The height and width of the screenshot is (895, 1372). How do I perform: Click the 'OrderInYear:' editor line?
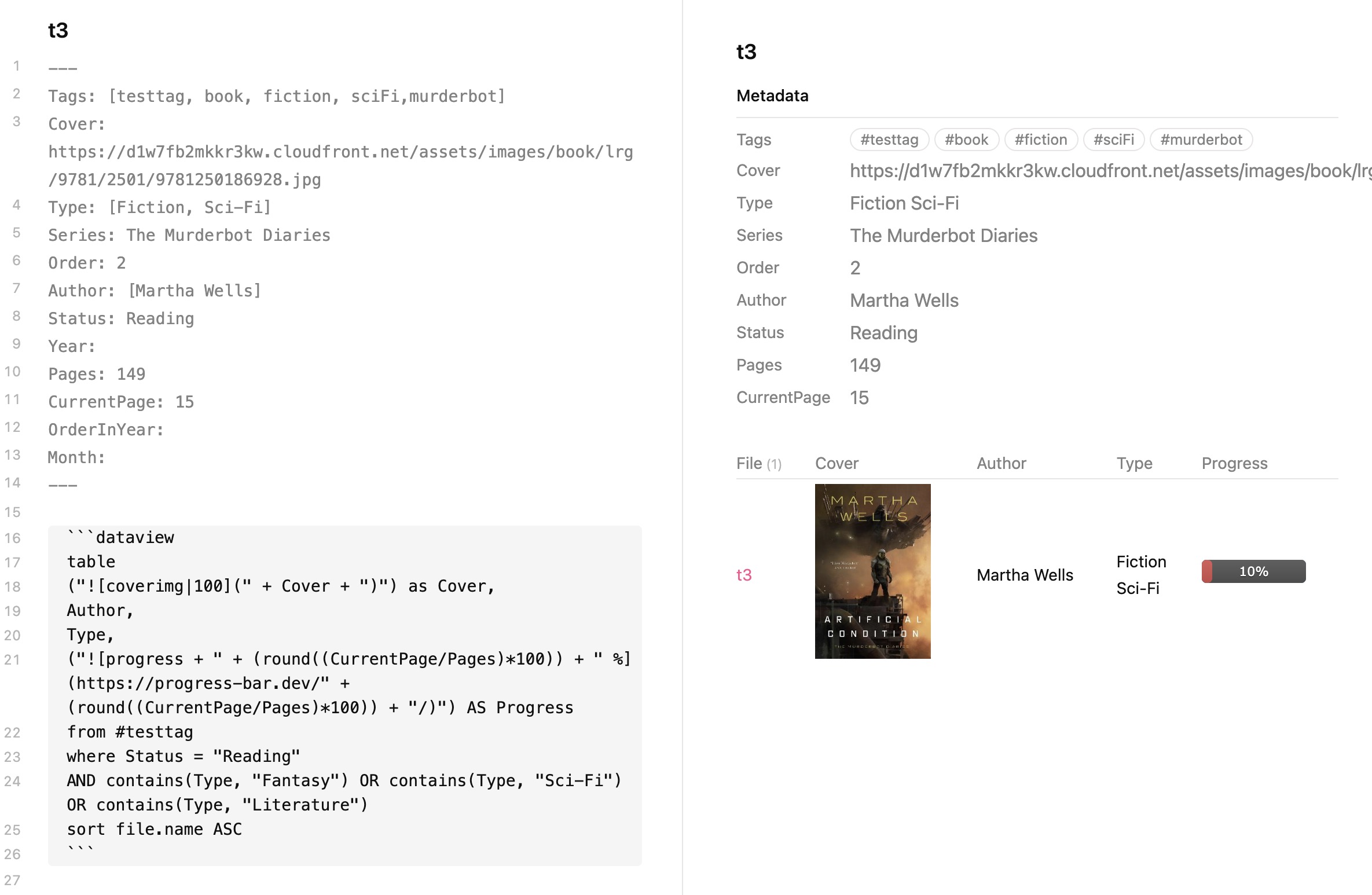point(106,430)
